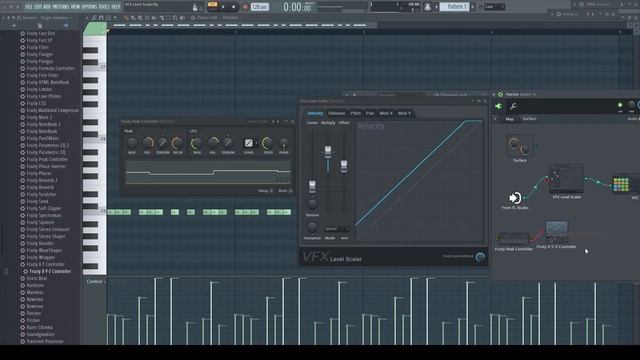Click the Peak BASE knob
640x360 pixels.
(132, 143)
